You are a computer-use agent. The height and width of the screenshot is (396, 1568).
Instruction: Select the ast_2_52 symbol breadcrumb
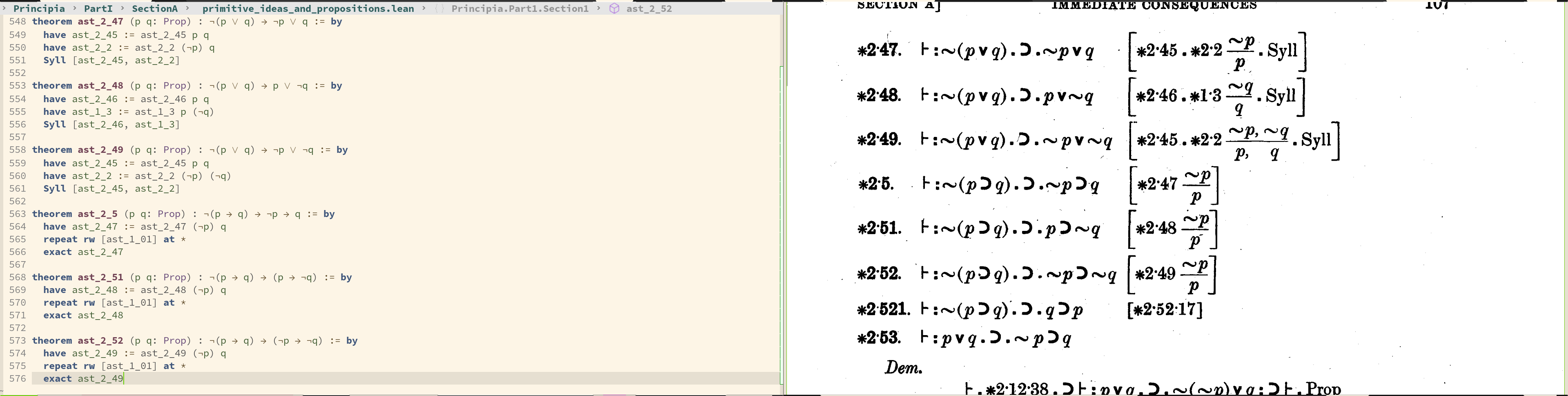pyautogui.click(x=649, y=9)
